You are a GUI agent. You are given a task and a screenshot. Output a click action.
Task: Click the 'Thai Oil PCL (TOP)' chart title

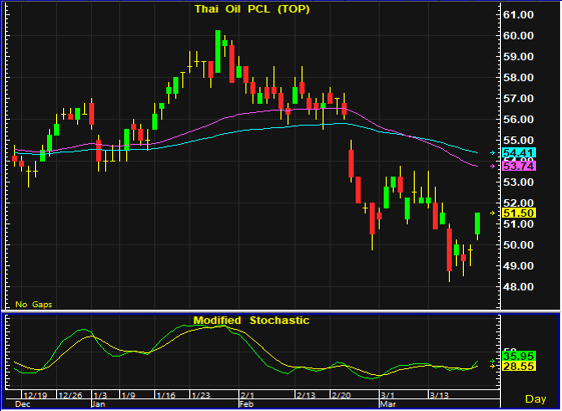[x=252, y=9]
